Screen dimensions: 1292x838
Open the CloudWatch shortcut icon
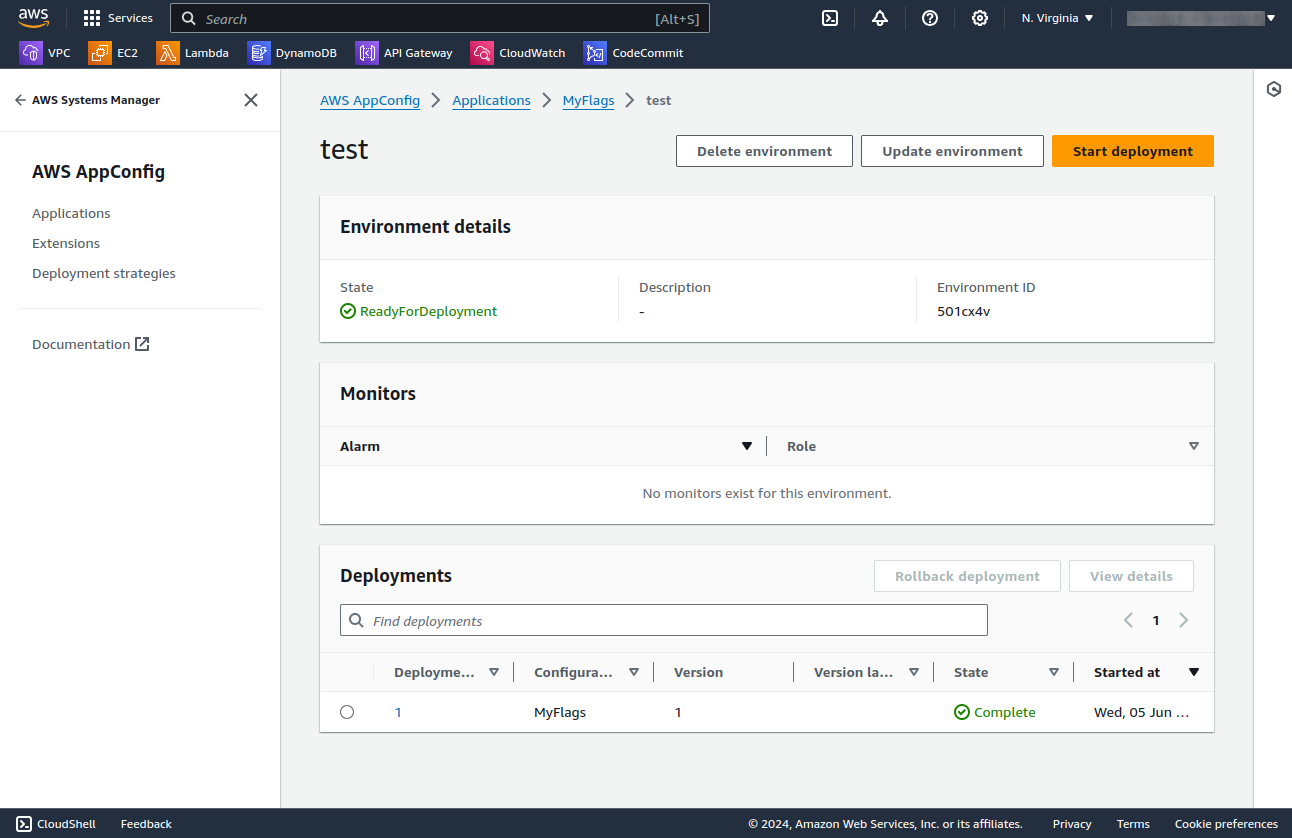pyautogui.click(x=482, y=53)
